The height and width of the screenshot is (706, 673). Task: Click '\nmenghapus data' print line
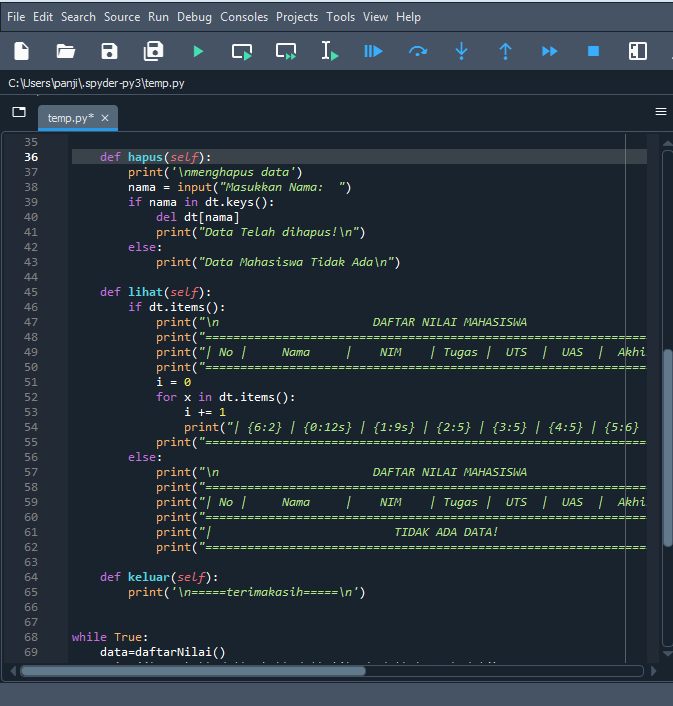point(215,172)
